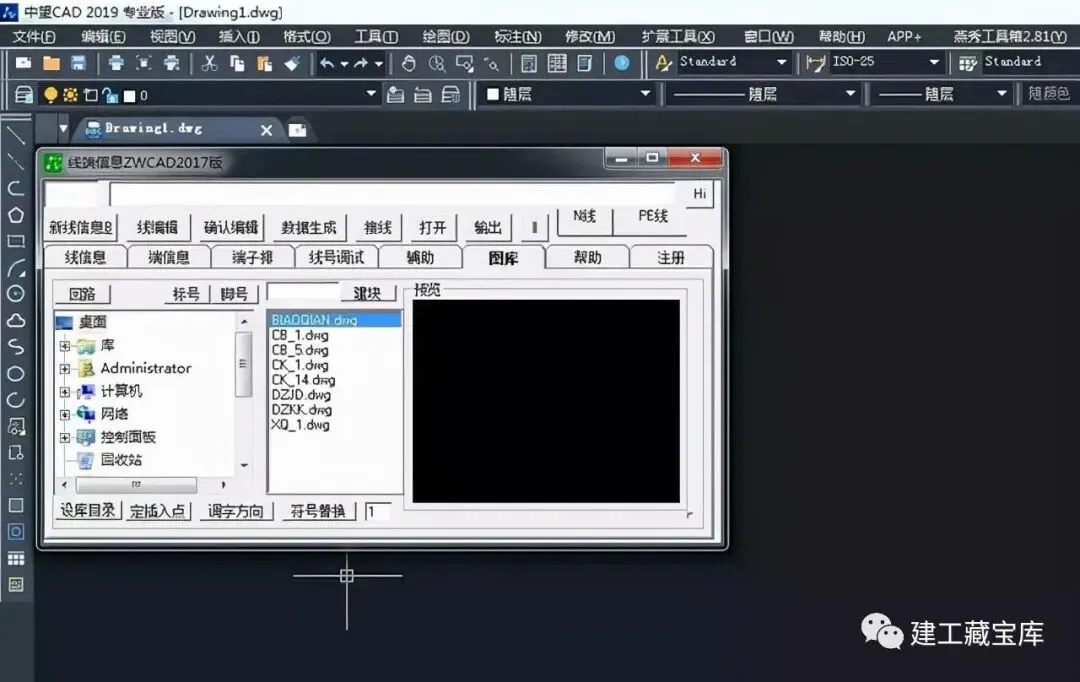Open the 修改(M) menu
1080x682 pixels.
pyautogui.click(x=590, y=37)
